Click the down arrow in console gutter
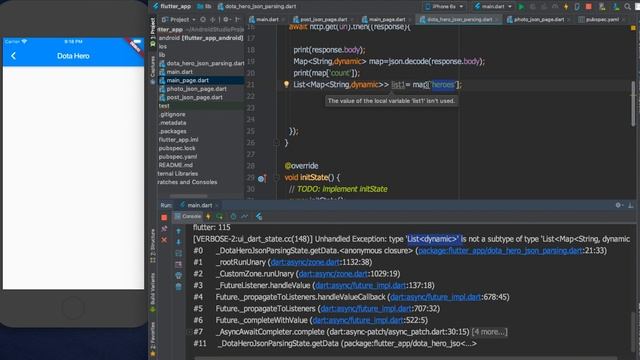Viewport: 640px width, 360px height. 179,242
